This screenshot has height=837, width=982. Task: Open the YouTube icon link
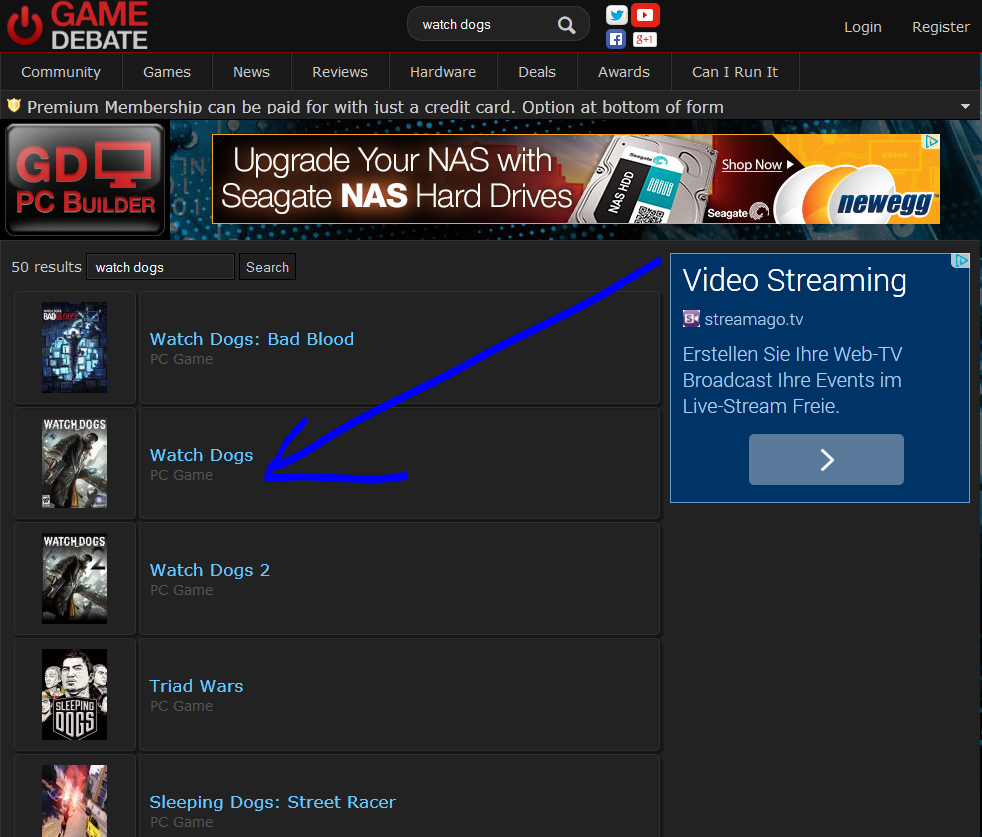pyautogui.click(x=644, y=14)
